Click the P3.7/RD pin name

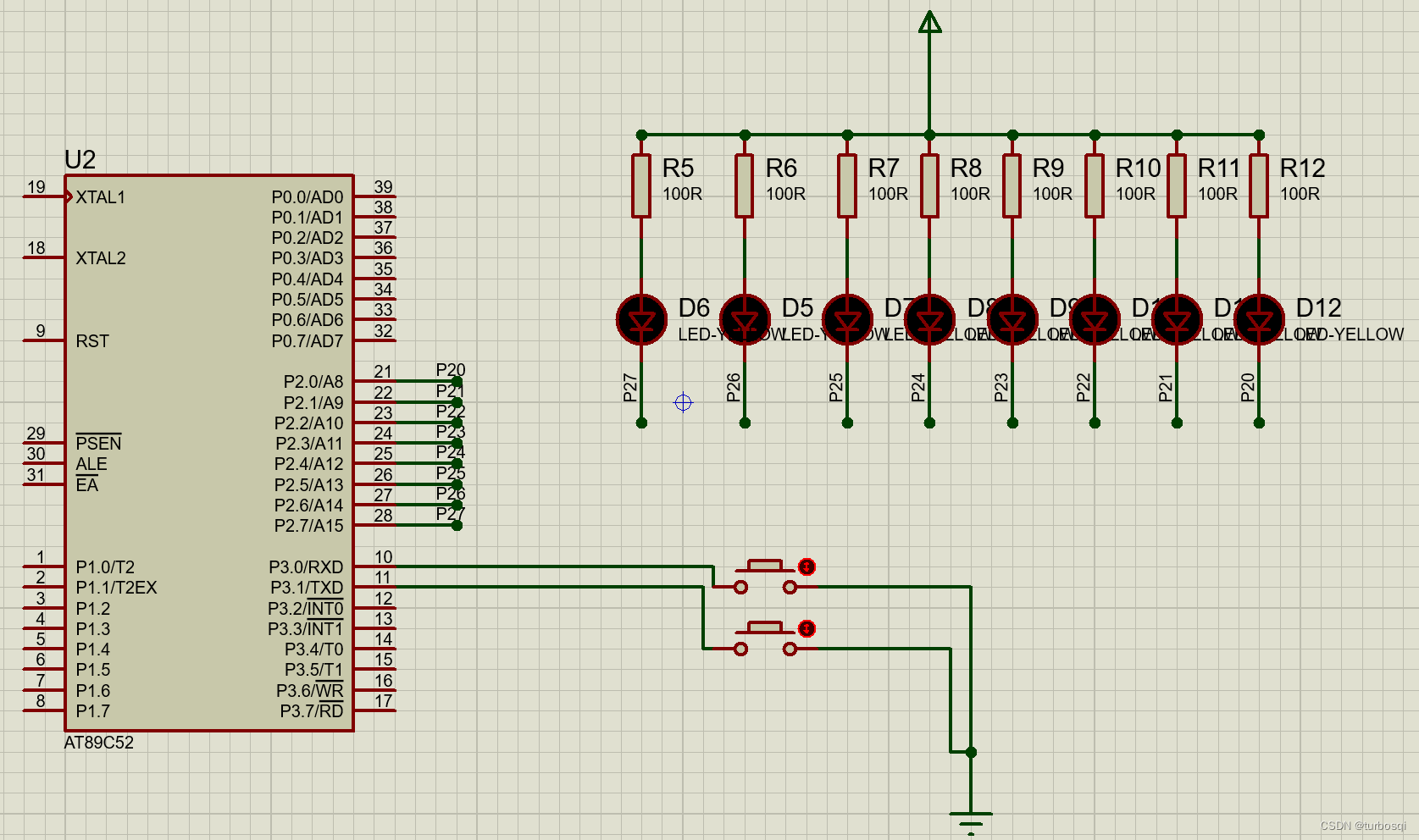pos(312,711)
